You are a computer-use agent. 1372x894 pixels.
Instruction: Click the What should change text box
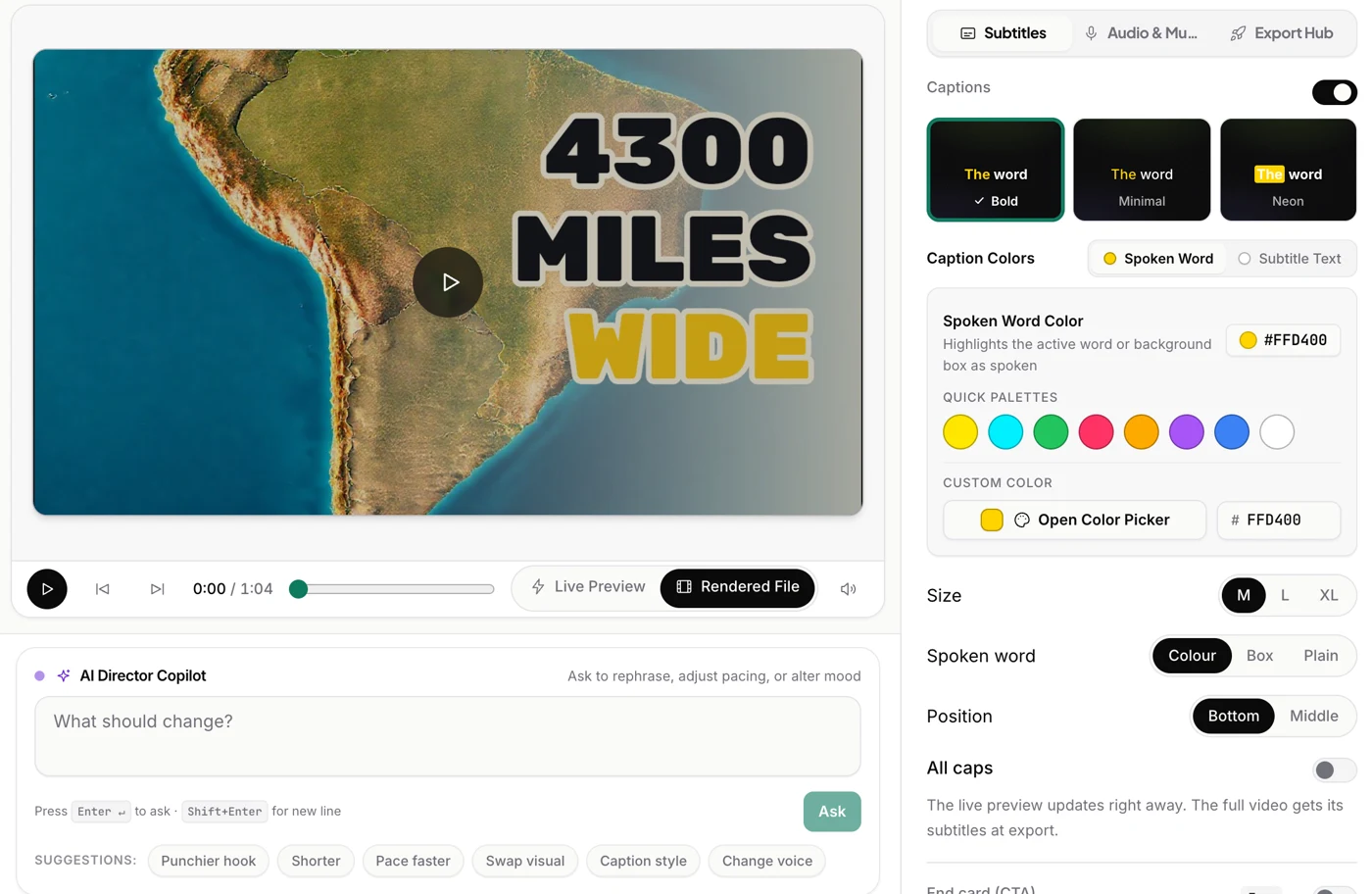coord(448,736)
